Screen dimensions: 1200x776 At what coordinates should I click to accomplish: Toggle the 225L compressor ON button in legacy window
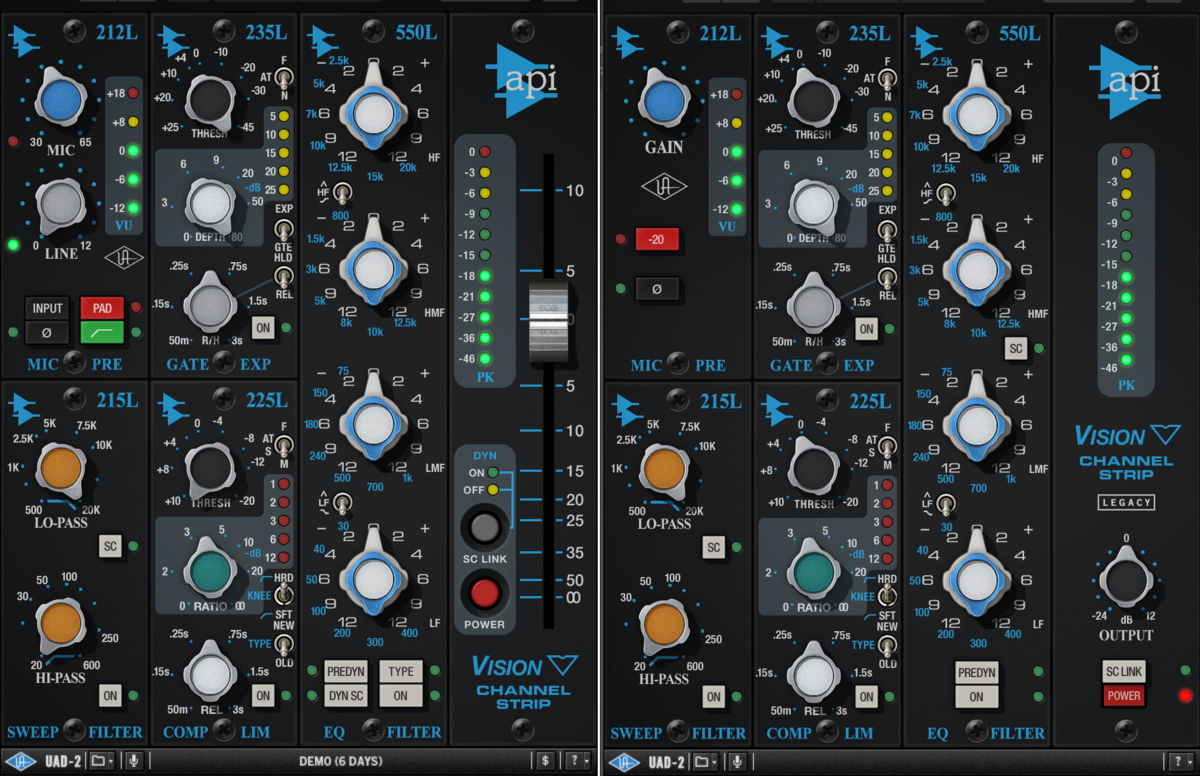(866, 696)
